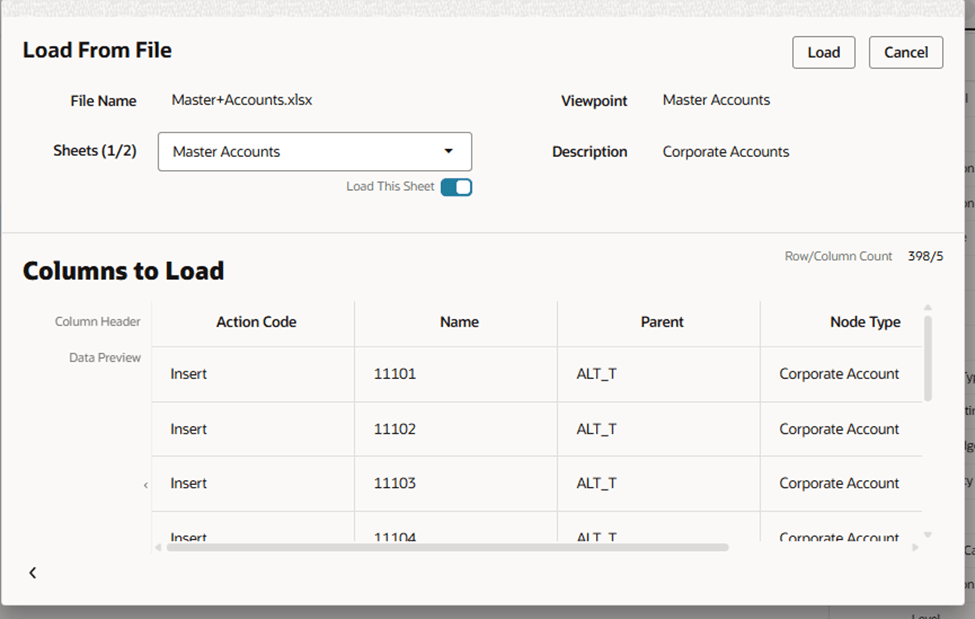Image resolution: width=975 pixels, height=619 pixels.
Task: Click the table's vertical scroll up arrow
Action: [927, 308]
